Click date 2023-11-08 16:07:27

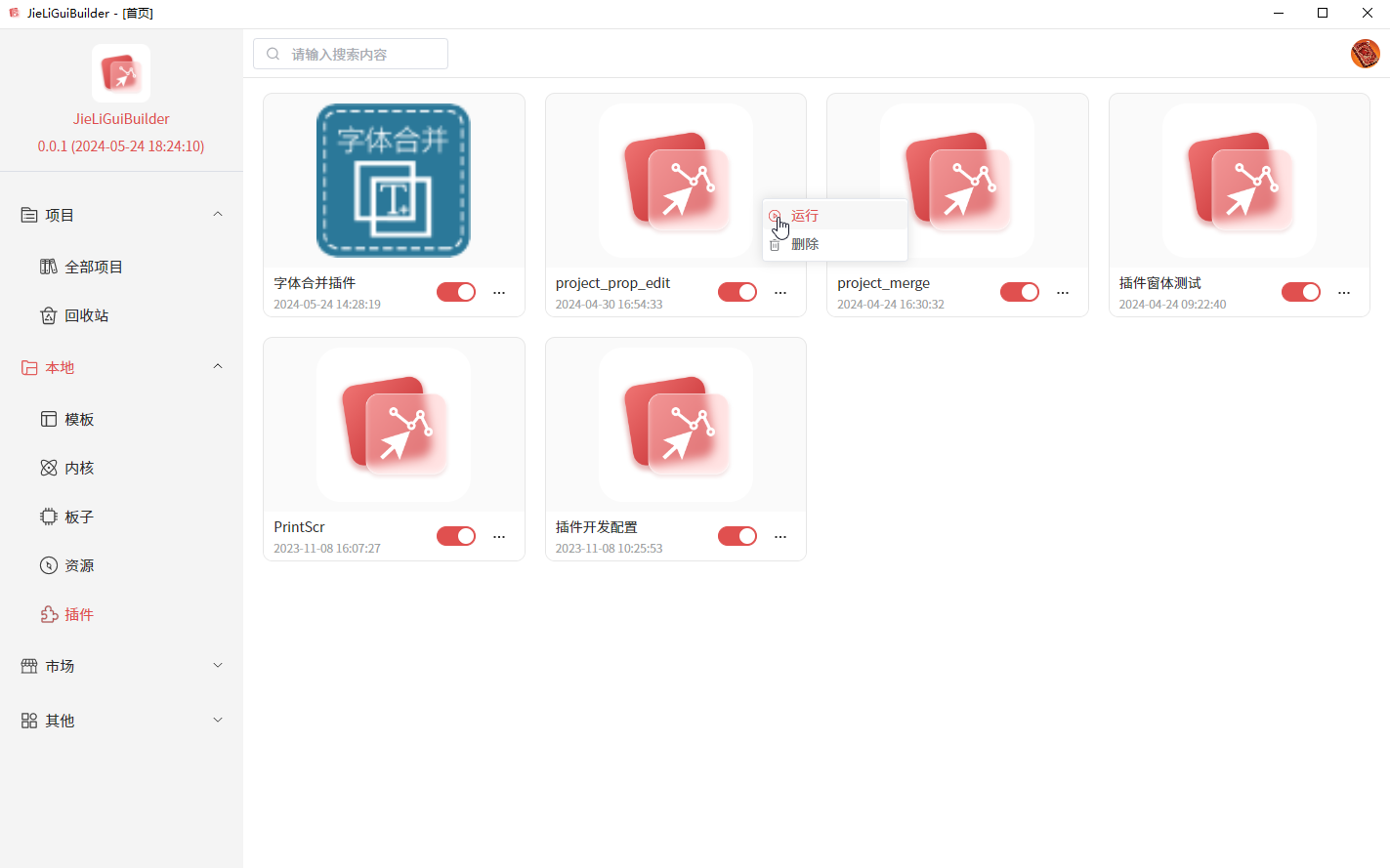(x=327, y=549)
